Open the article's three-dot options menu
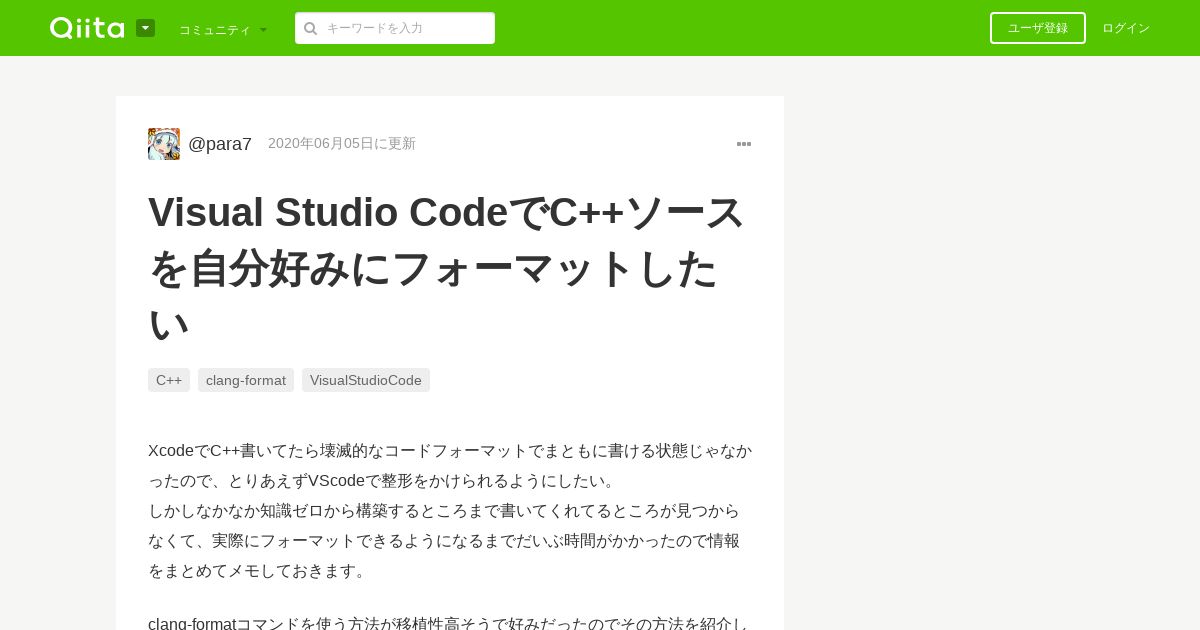Viewport: 1200px width, 630px height. (x=744, y=144)
